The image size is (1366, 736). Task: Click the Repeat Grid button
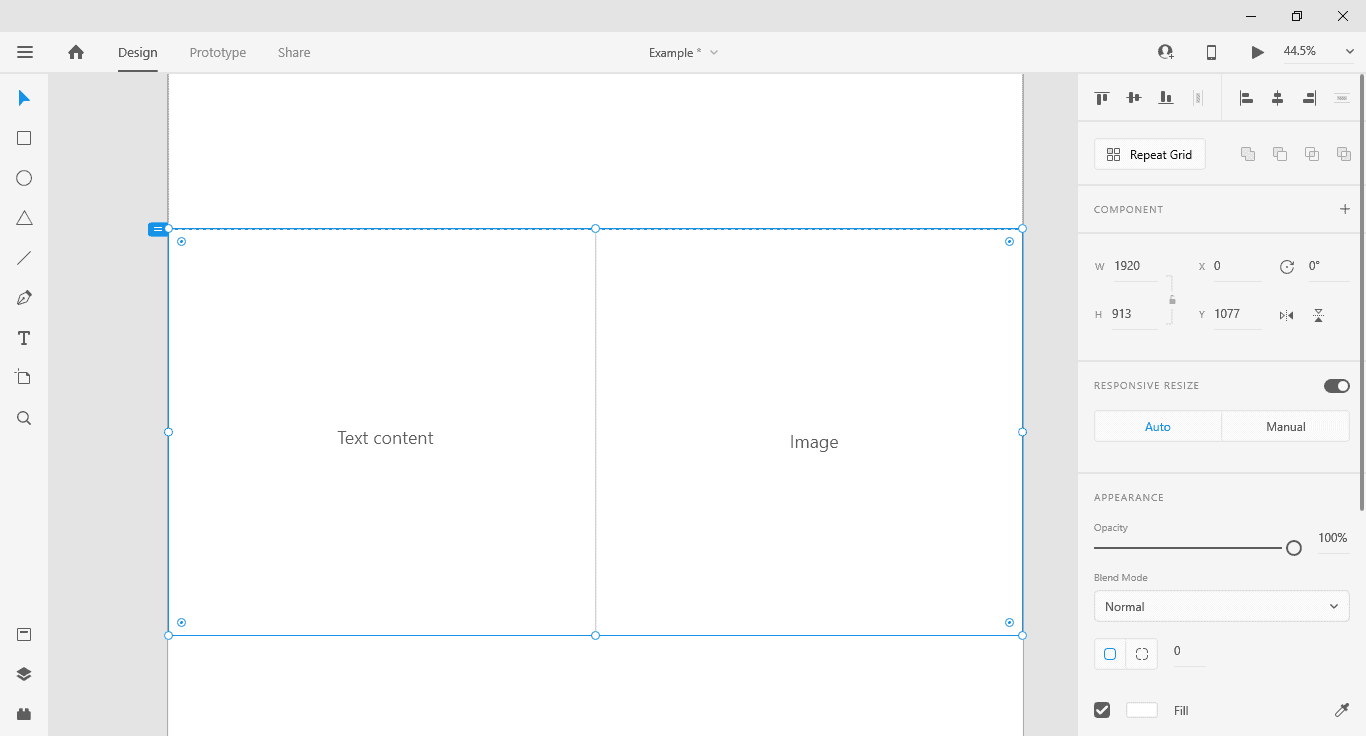[1150, 154]
